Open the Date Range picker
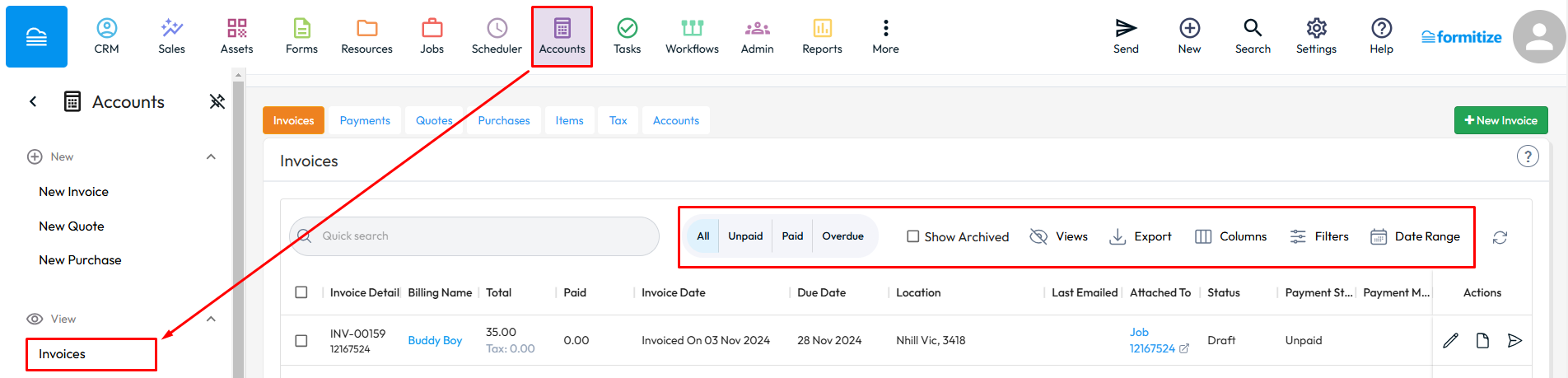 (1415, 236)
